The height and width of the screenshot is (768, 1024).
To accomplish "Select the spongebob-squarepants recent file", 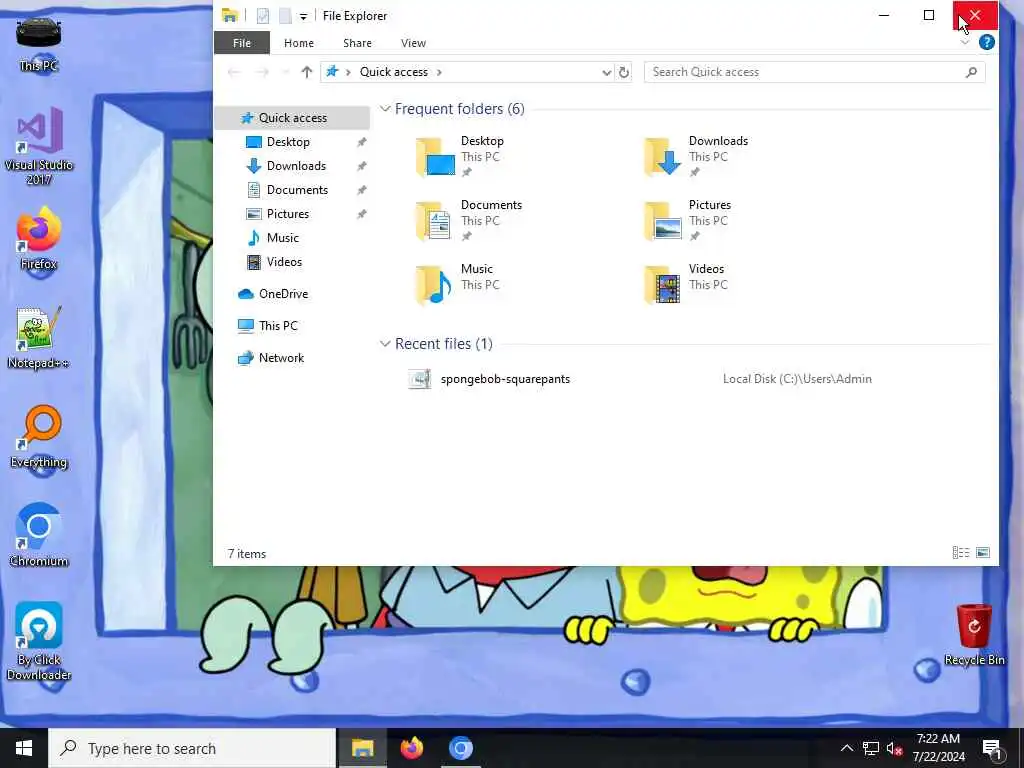I will point(505,379).
